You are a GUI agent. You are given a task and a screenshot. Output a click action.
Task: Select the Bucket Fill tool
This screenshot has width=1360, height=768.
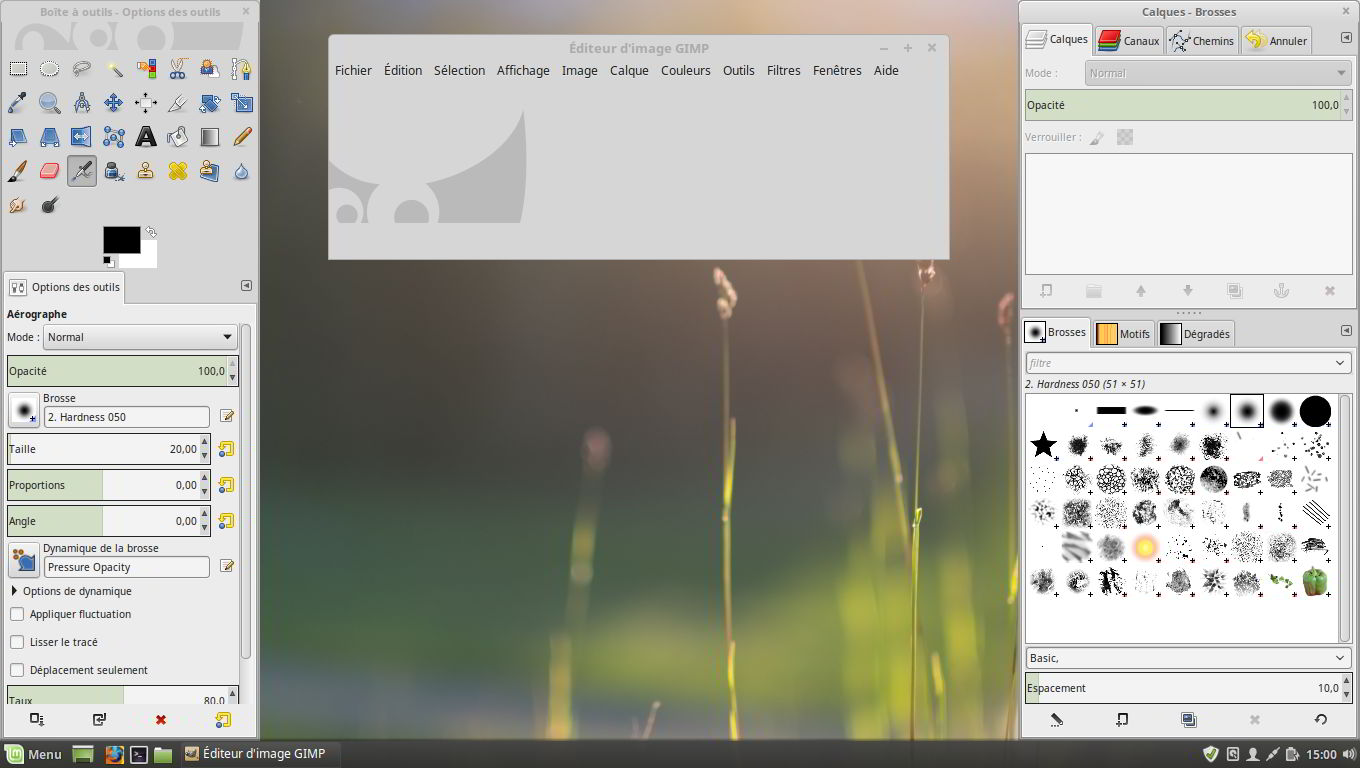pyautogui.click(x=178, y=137)
